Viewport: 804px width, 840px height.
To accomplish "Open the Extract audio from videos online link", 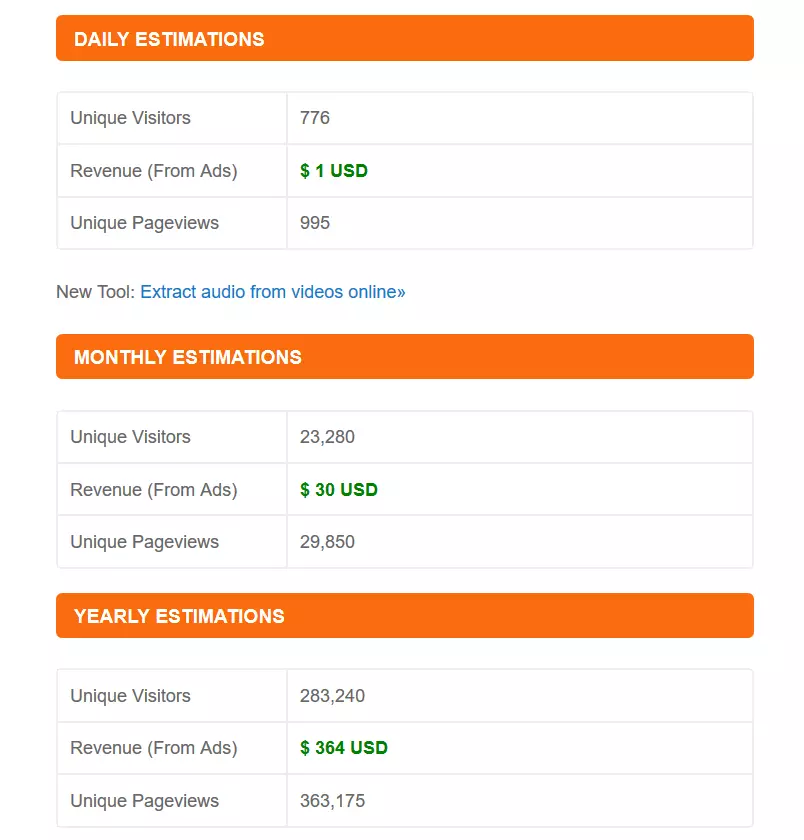I will point(272,292).
